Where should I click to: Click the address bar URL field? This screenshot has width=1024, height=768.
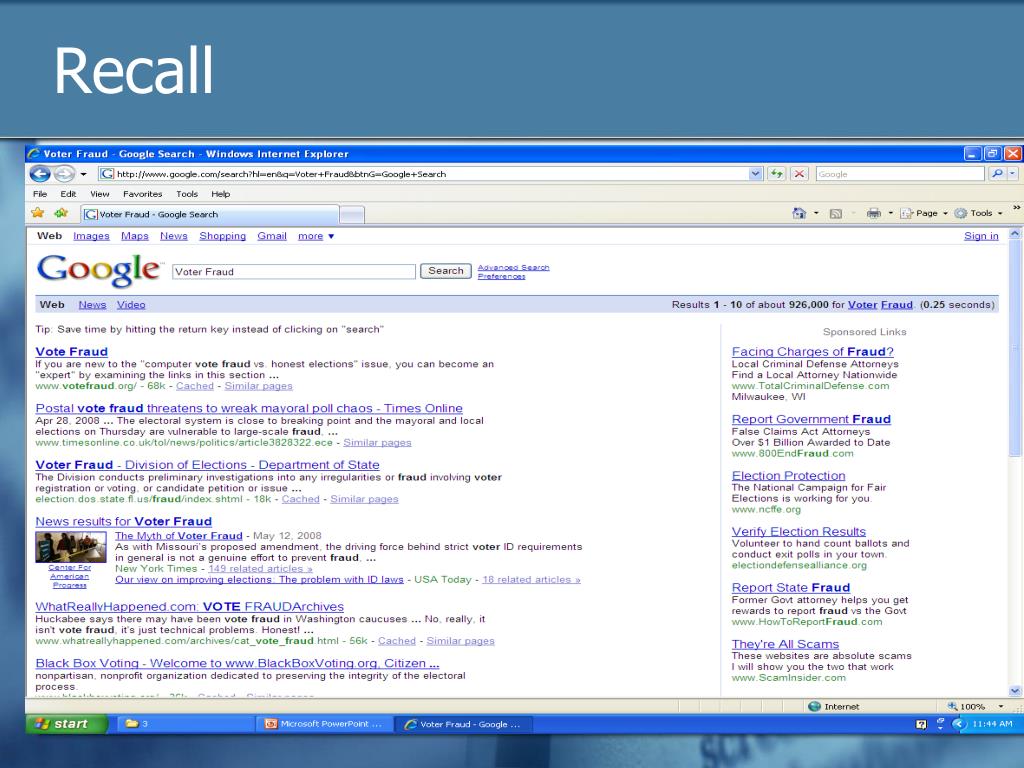pyautogui.click(x=423, y=174)
